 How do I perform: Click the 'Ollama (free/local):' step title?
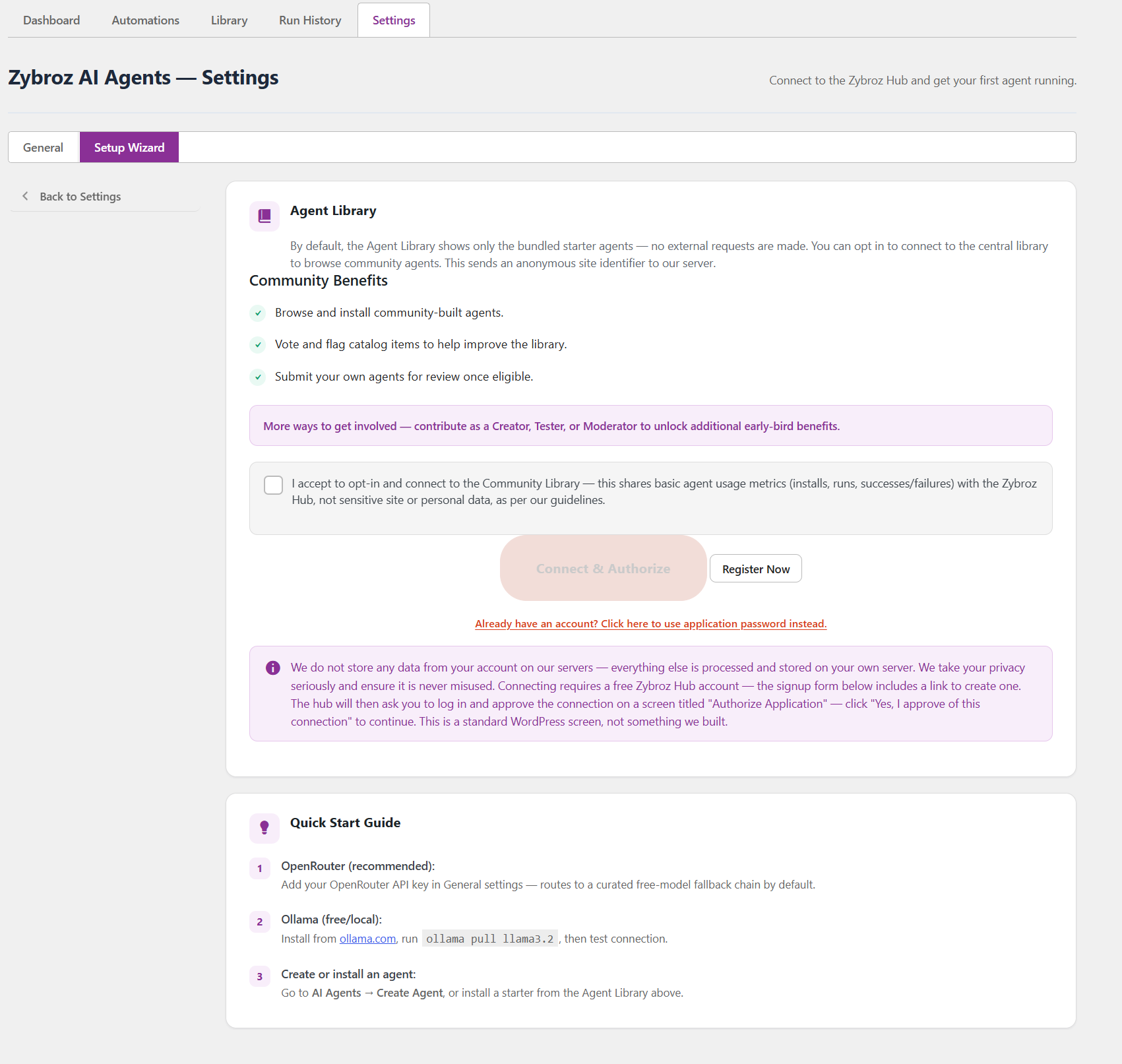(x=332, y=920)
